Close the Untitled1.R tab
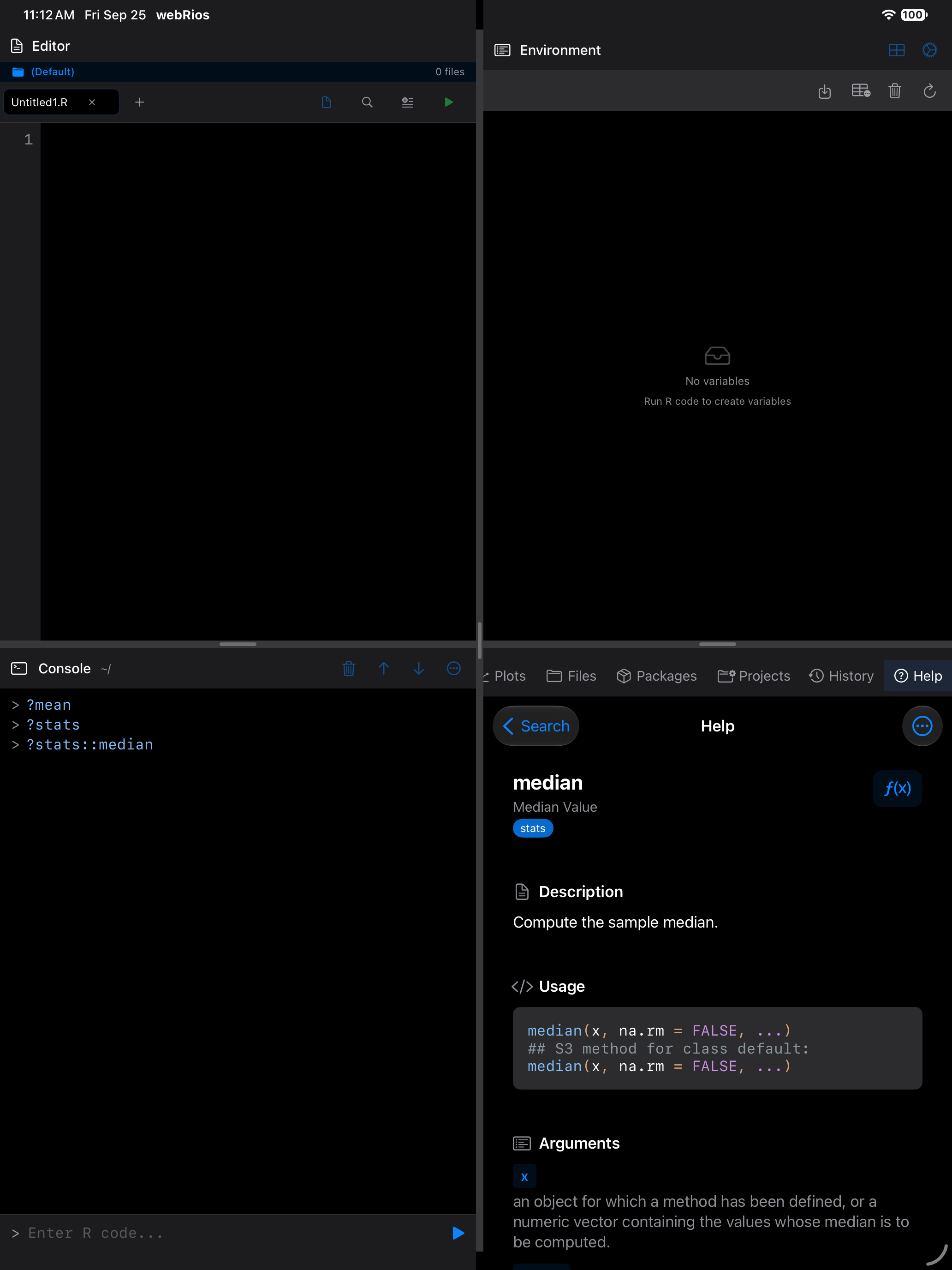 click(92, 102)
